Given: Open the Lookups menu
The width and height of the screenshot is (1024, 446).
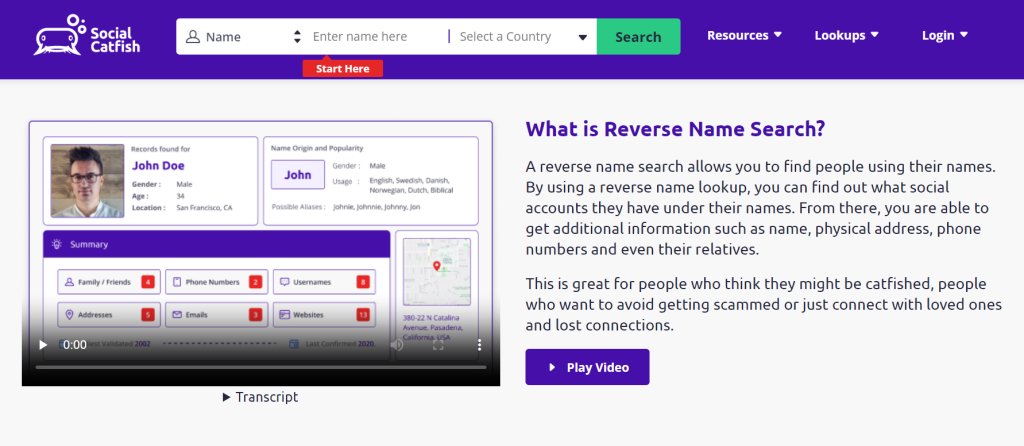Looking at the screenshot, I should [846, 35].
